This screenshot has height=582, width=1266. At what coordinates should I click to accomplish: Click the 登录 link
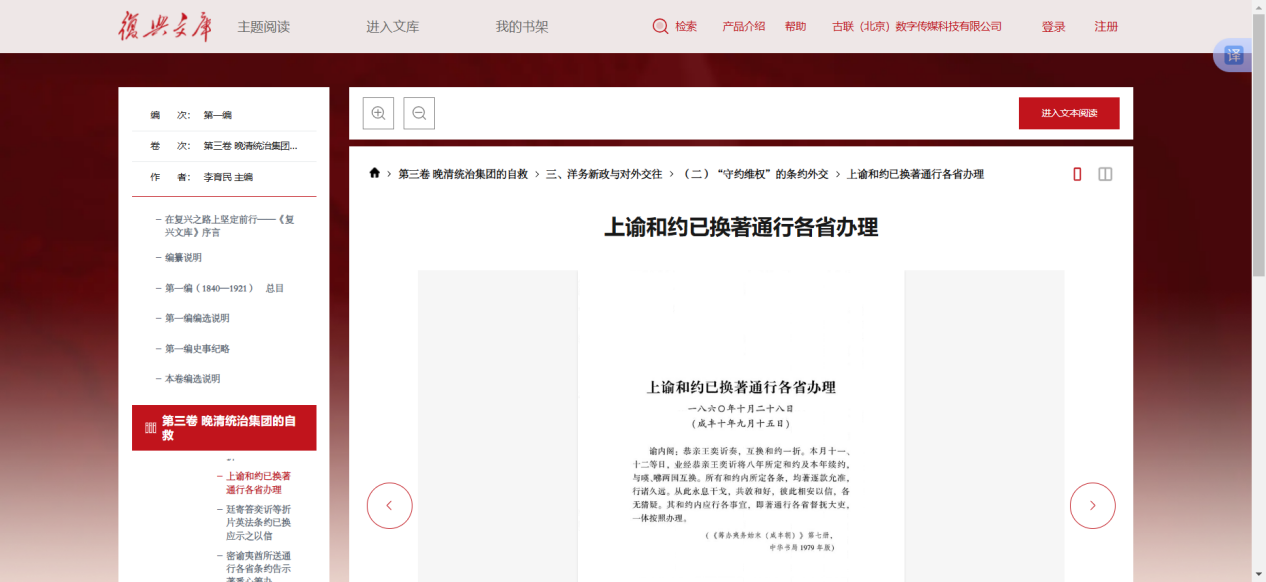tap(1053, 27)
